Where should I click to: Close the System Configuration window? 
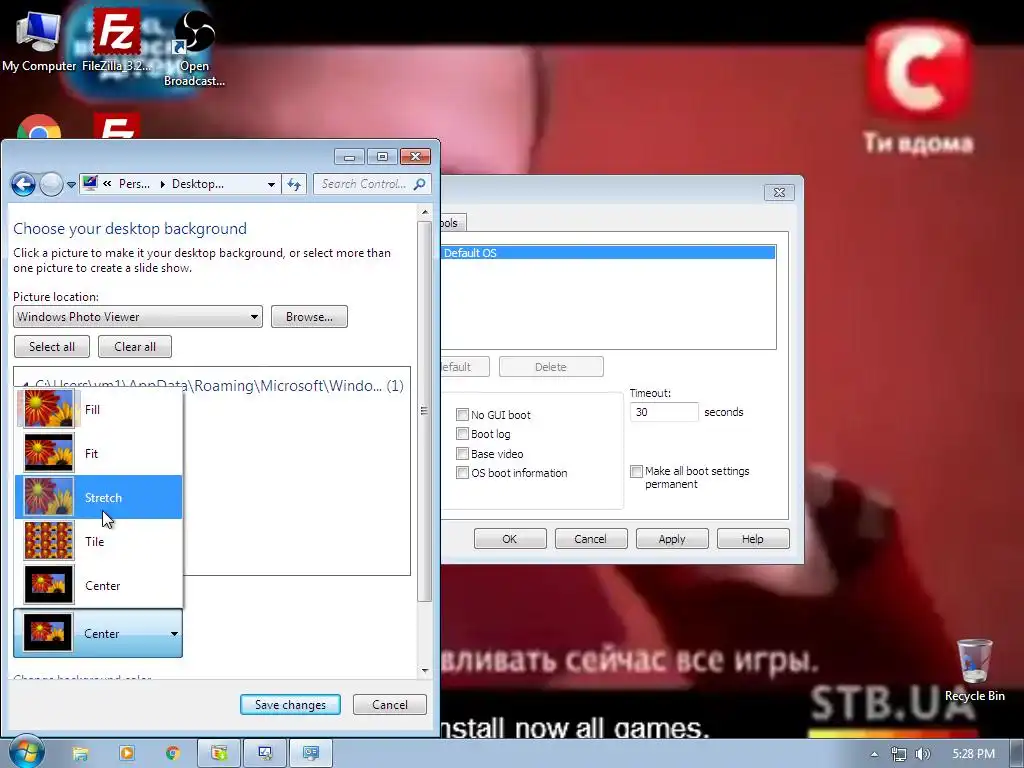(x=779, y=192)
